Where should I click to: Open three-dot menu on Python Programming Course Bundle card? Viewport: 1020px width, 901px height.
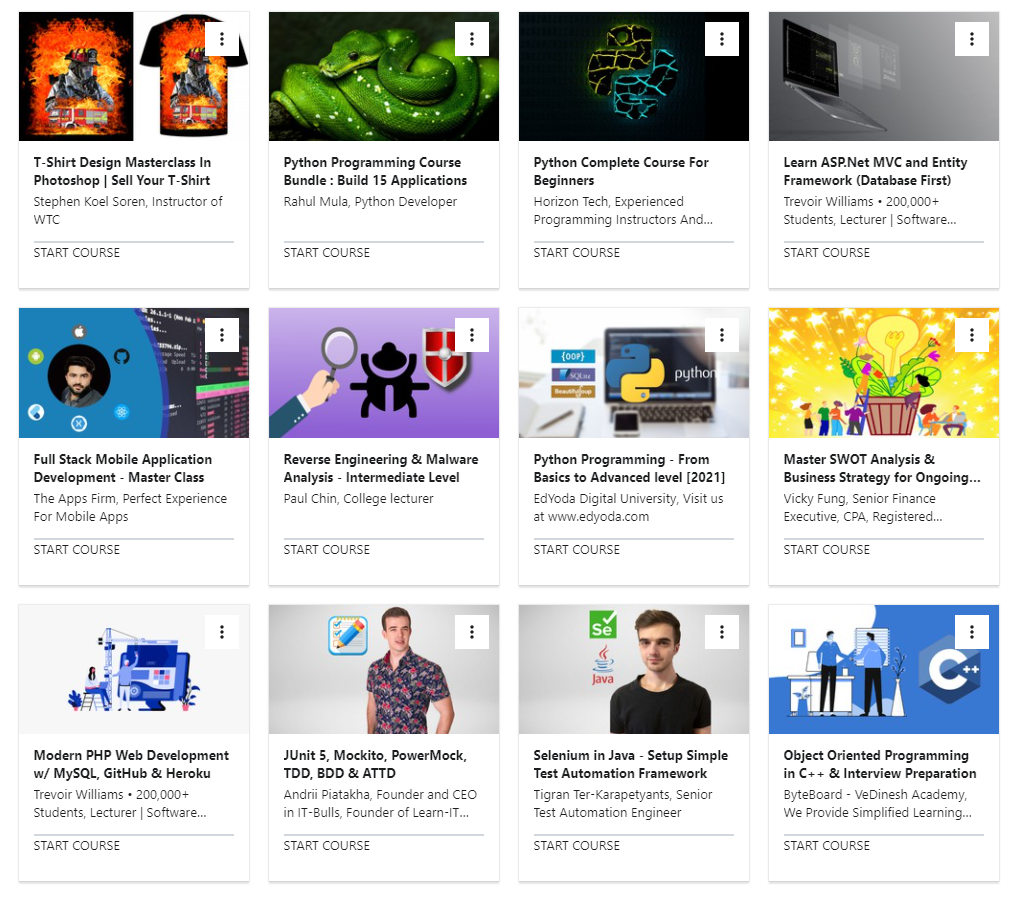(x=472, y=39)
